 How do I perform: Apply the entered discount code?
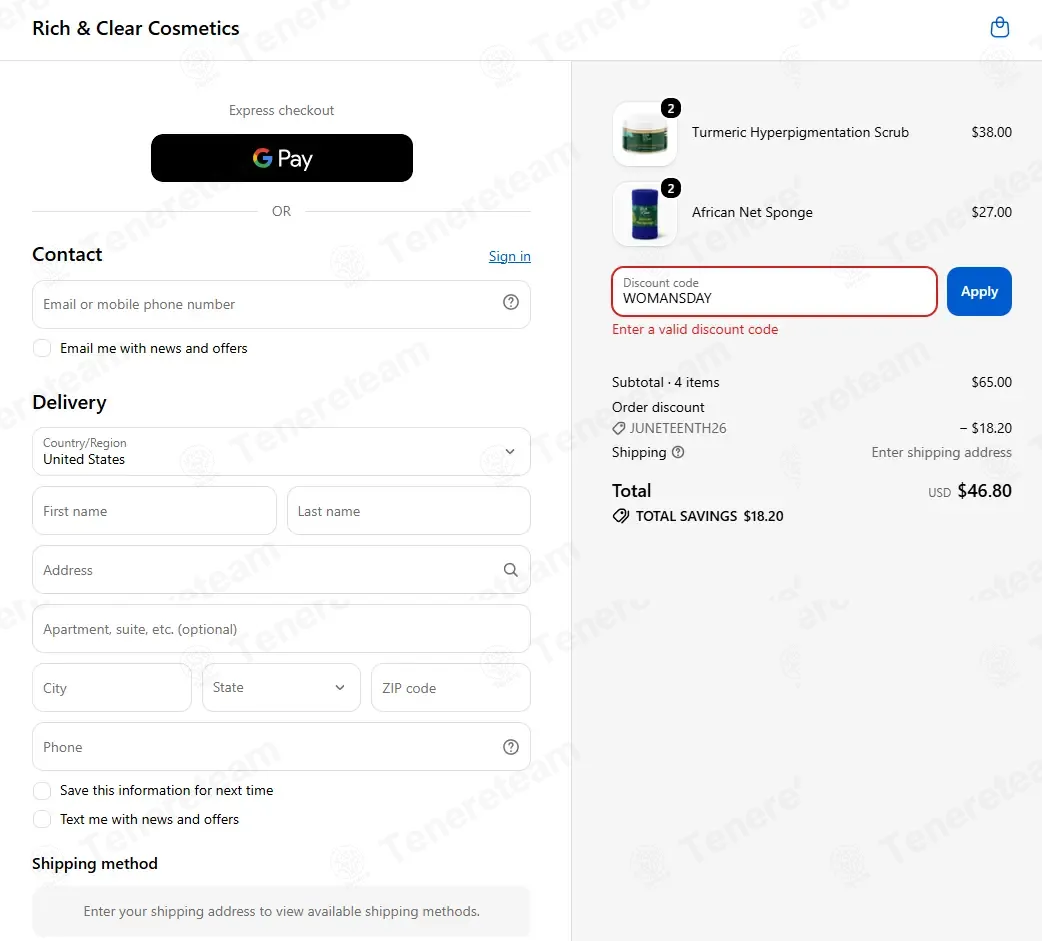tap(979, 291)
